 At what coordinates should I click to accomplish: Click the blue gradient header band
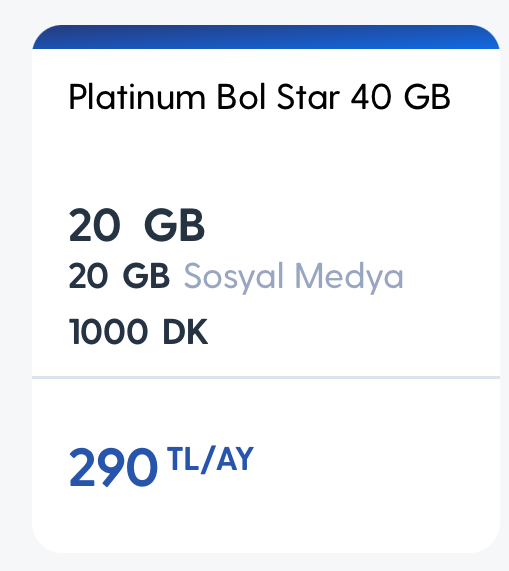(266, 37)
